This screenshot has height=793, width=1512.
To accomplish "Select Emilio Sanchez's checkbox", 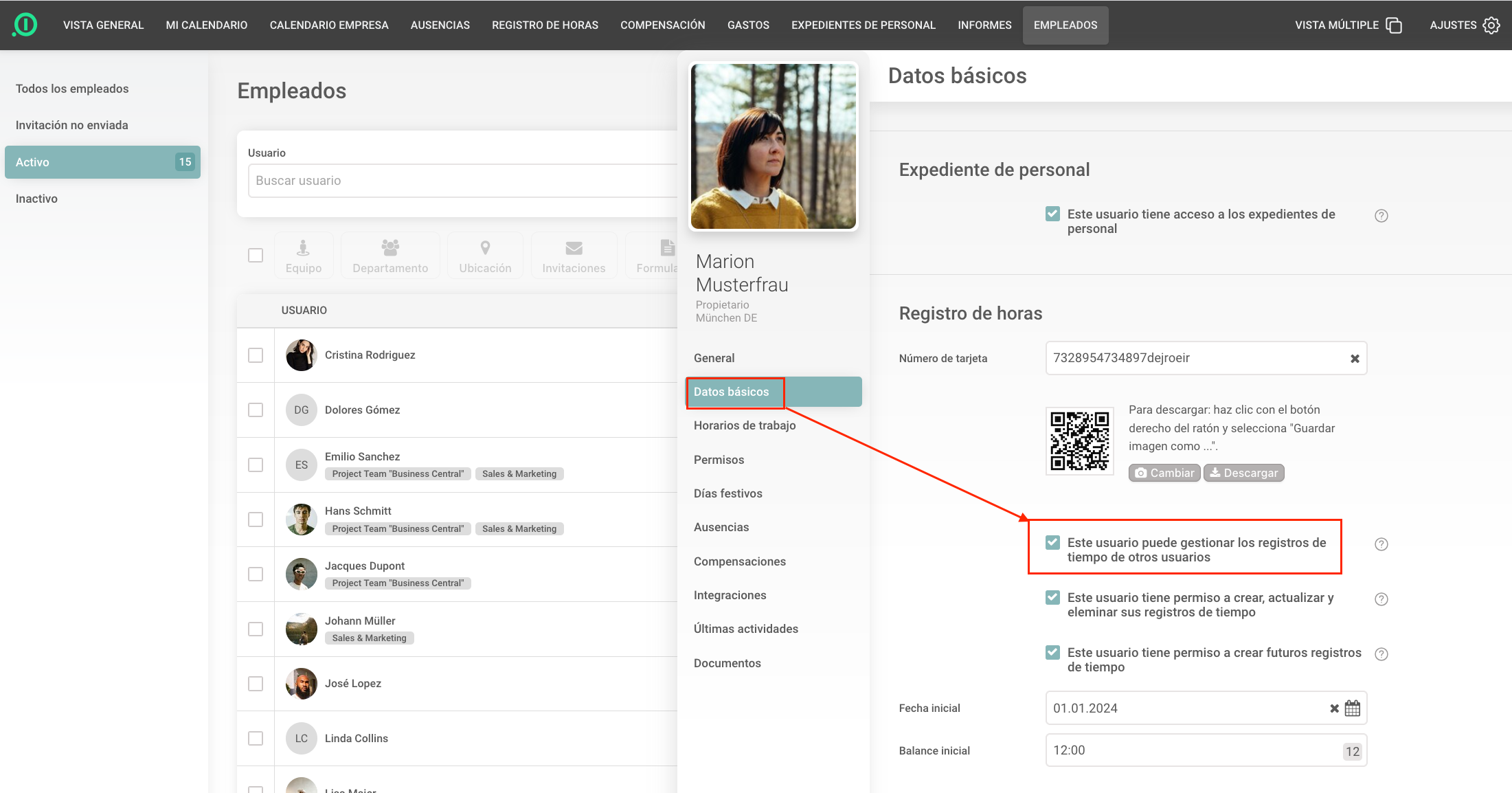I will pos(256,465).
